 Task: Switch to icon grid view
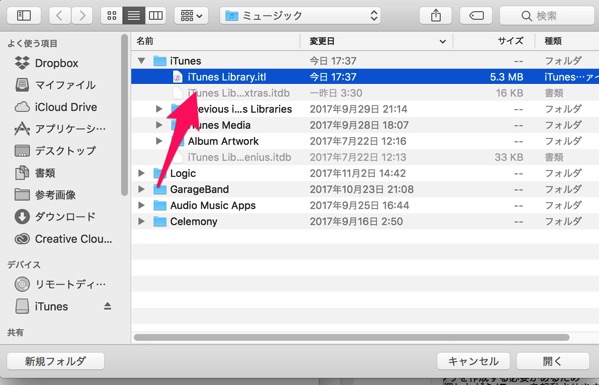112,16
